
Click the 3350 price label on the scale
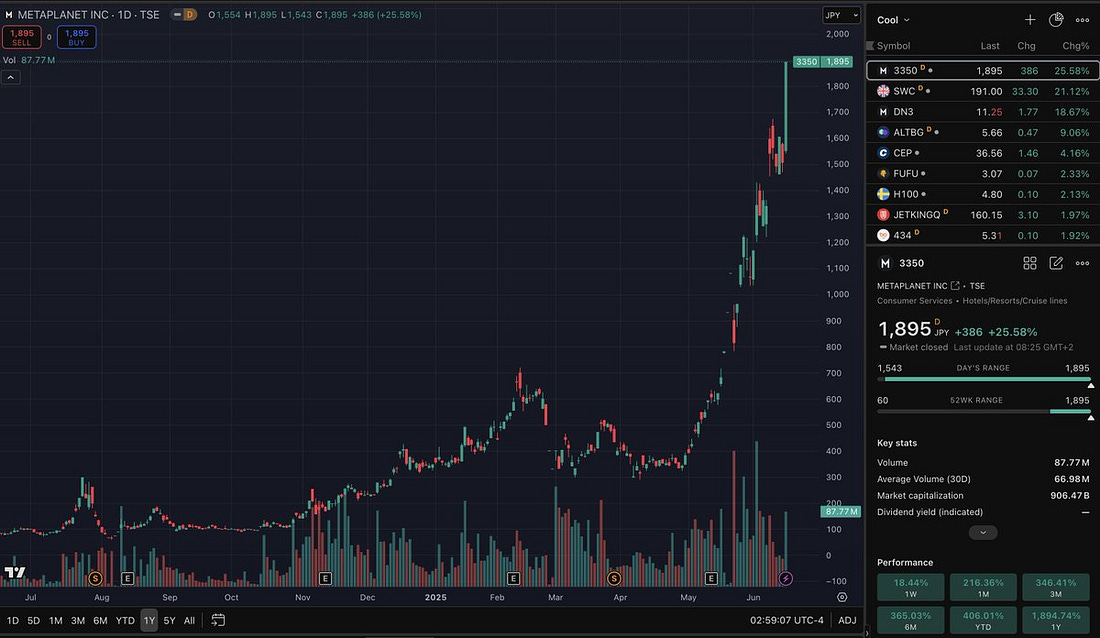point(823,62)
